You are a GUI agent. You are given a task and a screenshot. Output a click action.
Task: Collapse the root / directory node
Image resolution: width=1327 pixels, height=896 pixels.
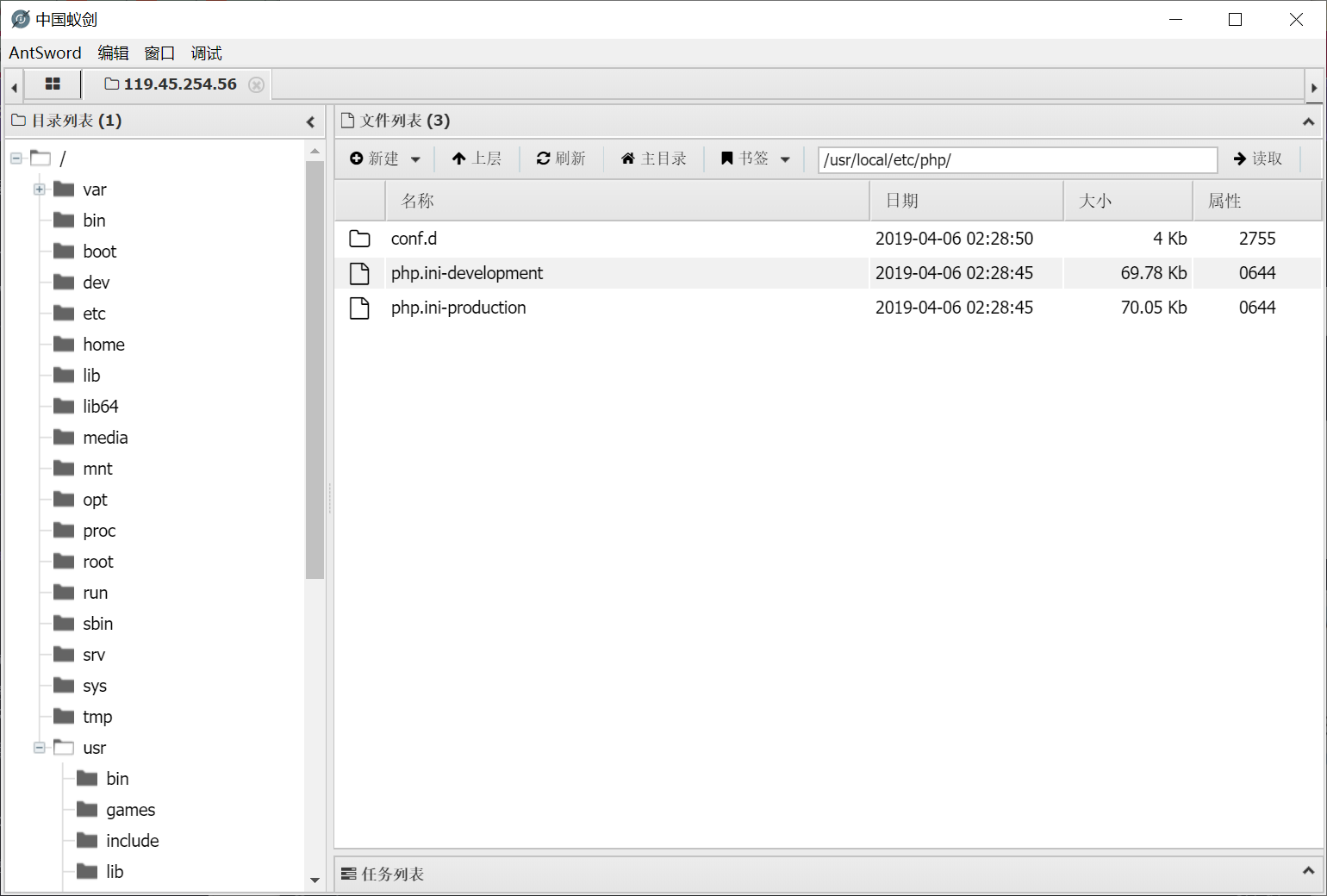click(15, 158)
